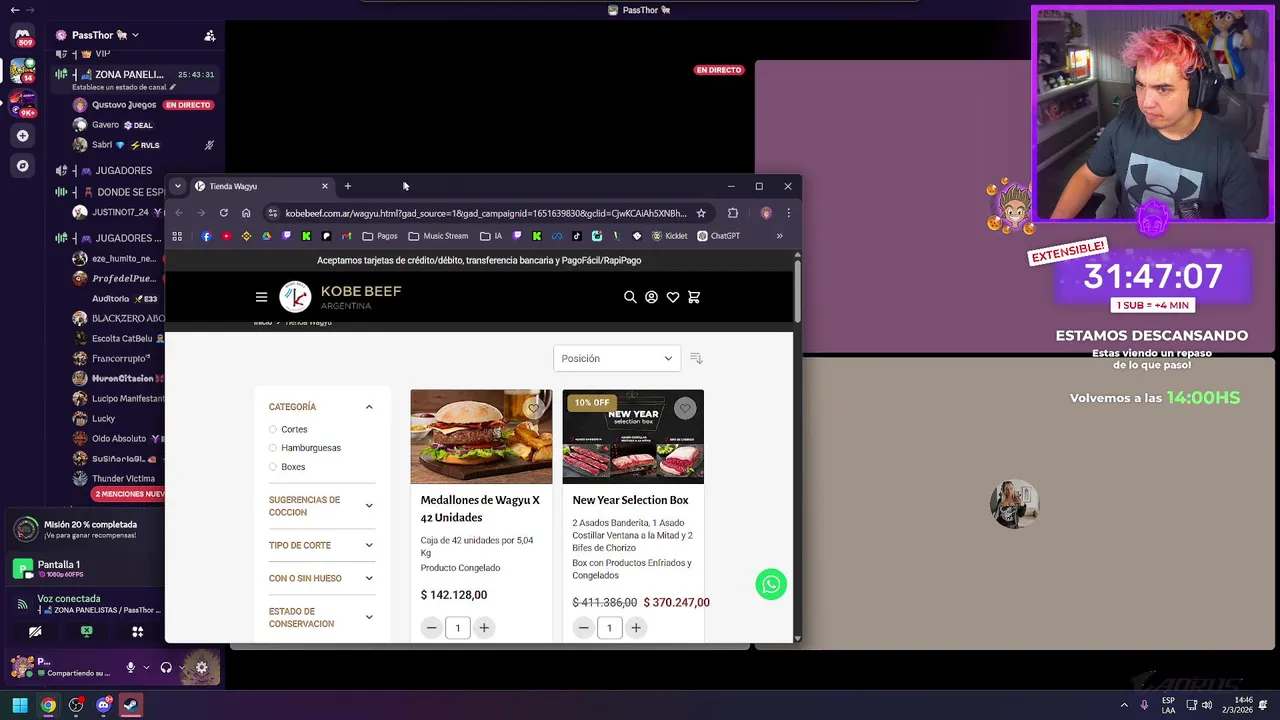This screenshot has height=720, width=1280.
Task: Open the ChatGPT bookmark
Action: pyautogui.click(x=719, y=236)
